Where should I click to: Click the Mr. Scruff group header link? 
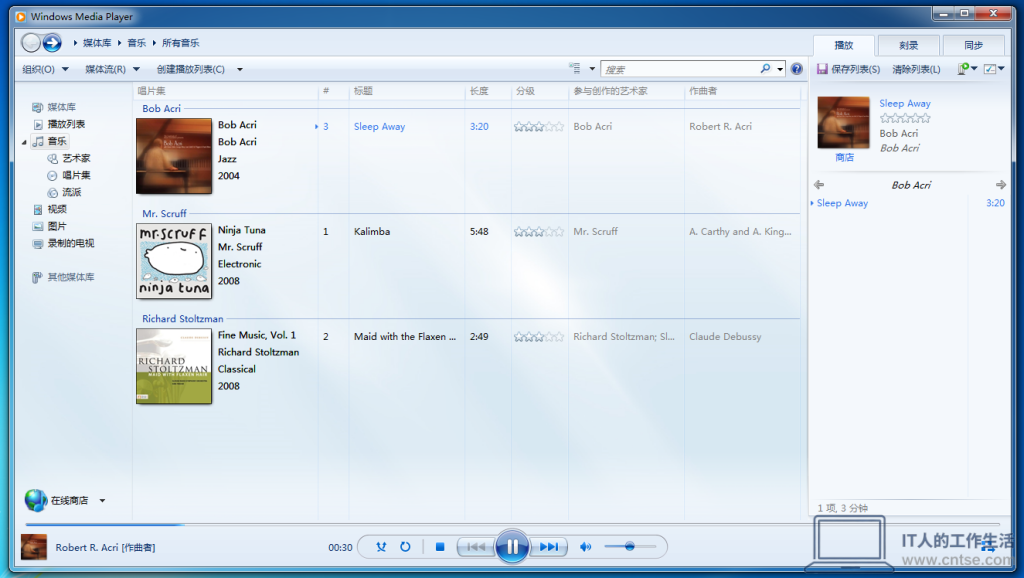click(164, 214)
